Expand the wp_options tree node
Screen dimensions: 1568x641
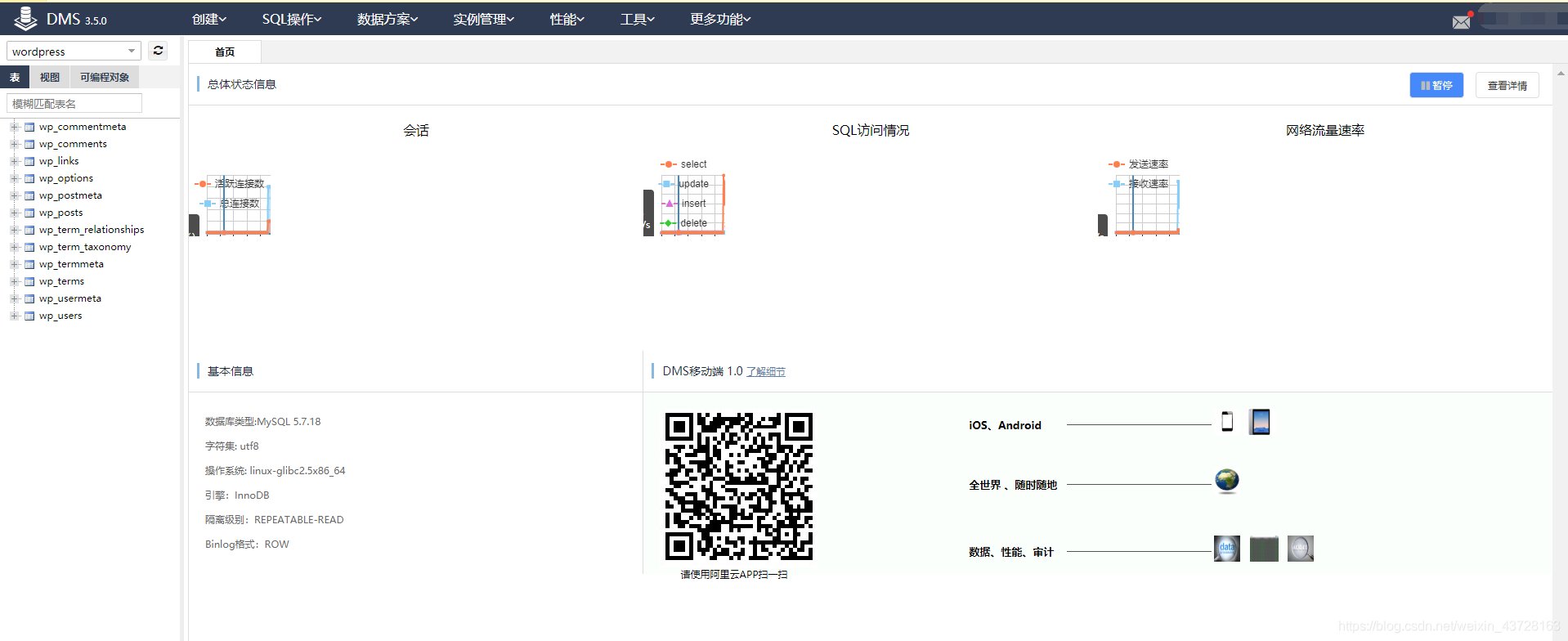14,178
